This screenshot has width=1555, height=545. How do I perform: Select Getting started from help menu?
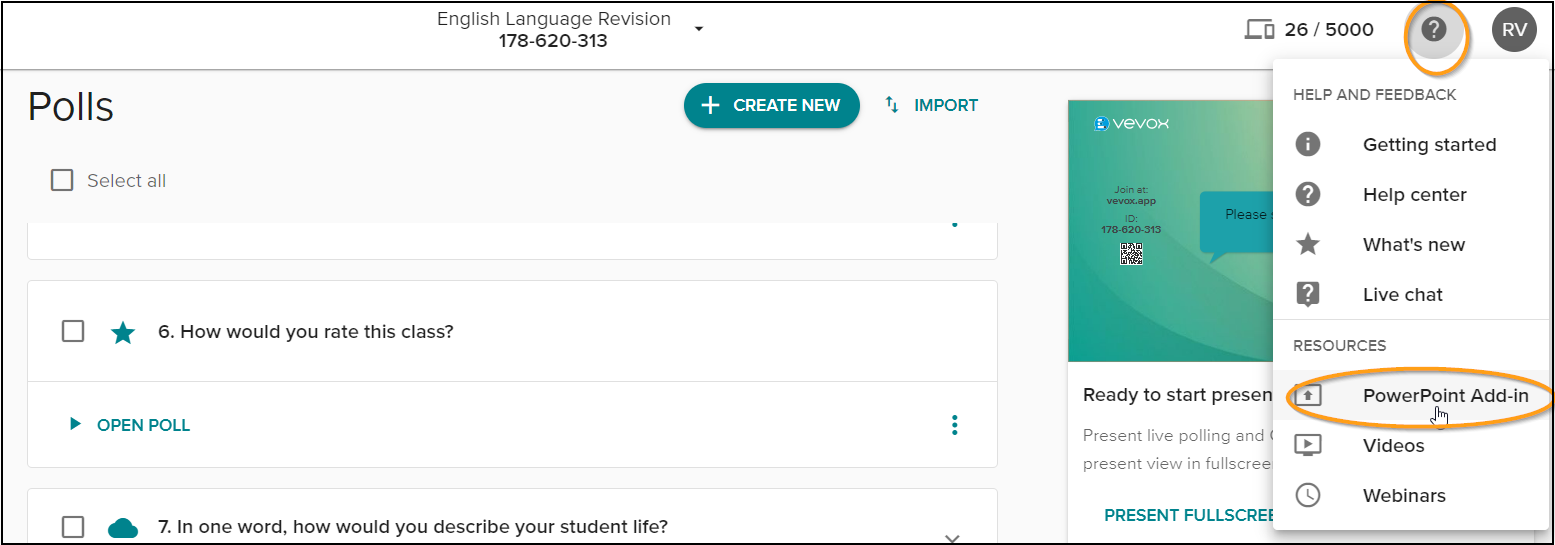pos(1412,144)
